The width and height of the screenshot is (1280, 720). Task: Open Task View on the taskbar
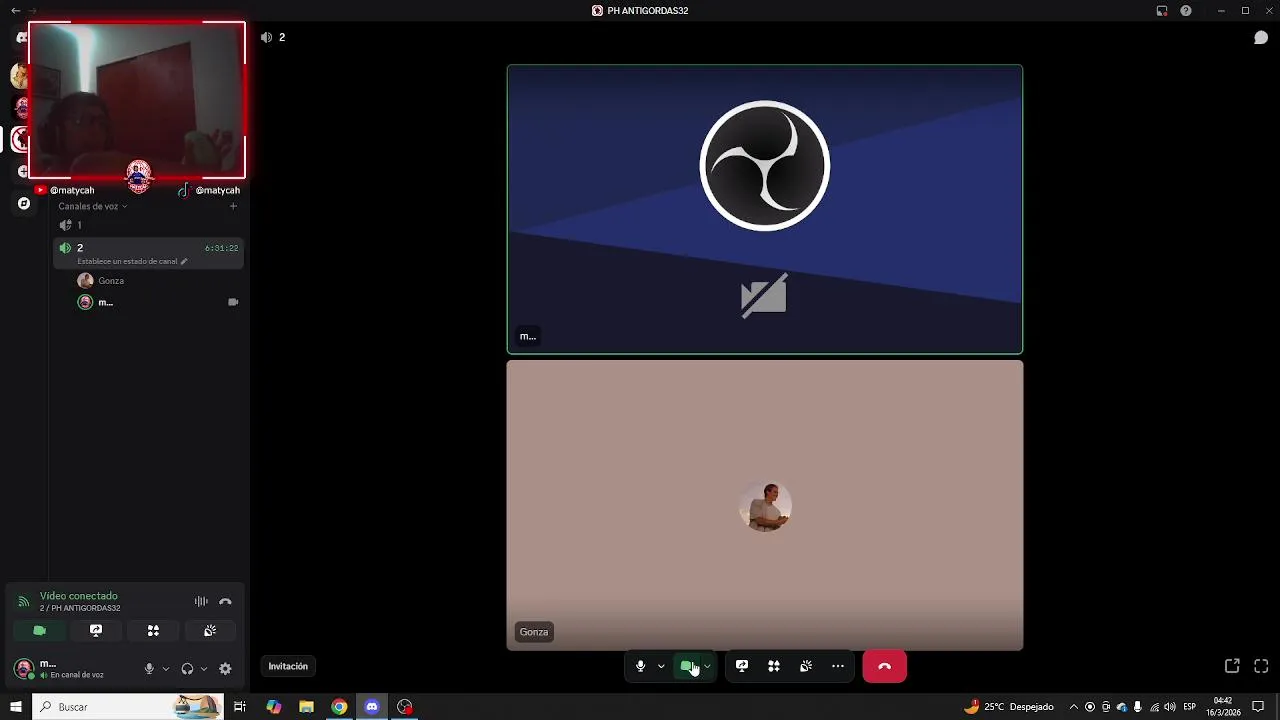[240, 707]
